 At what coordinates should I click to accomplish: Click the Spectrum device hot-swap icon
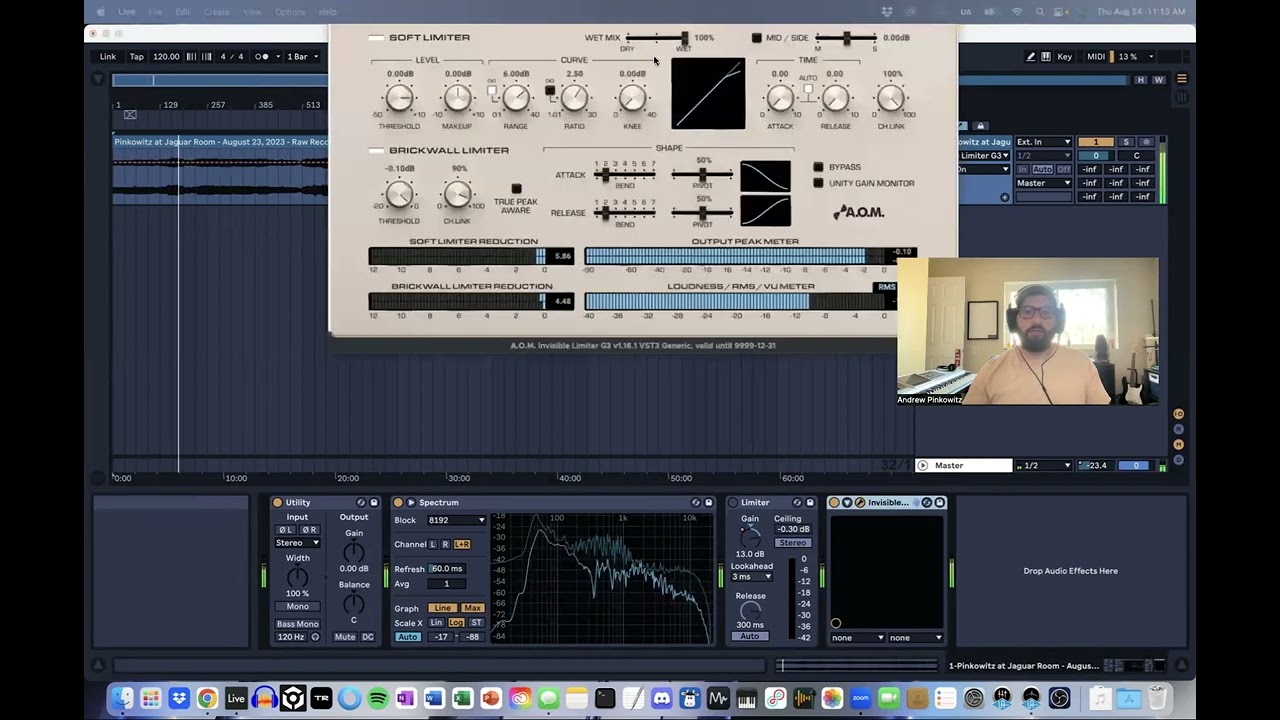click(x=695, y=503)
